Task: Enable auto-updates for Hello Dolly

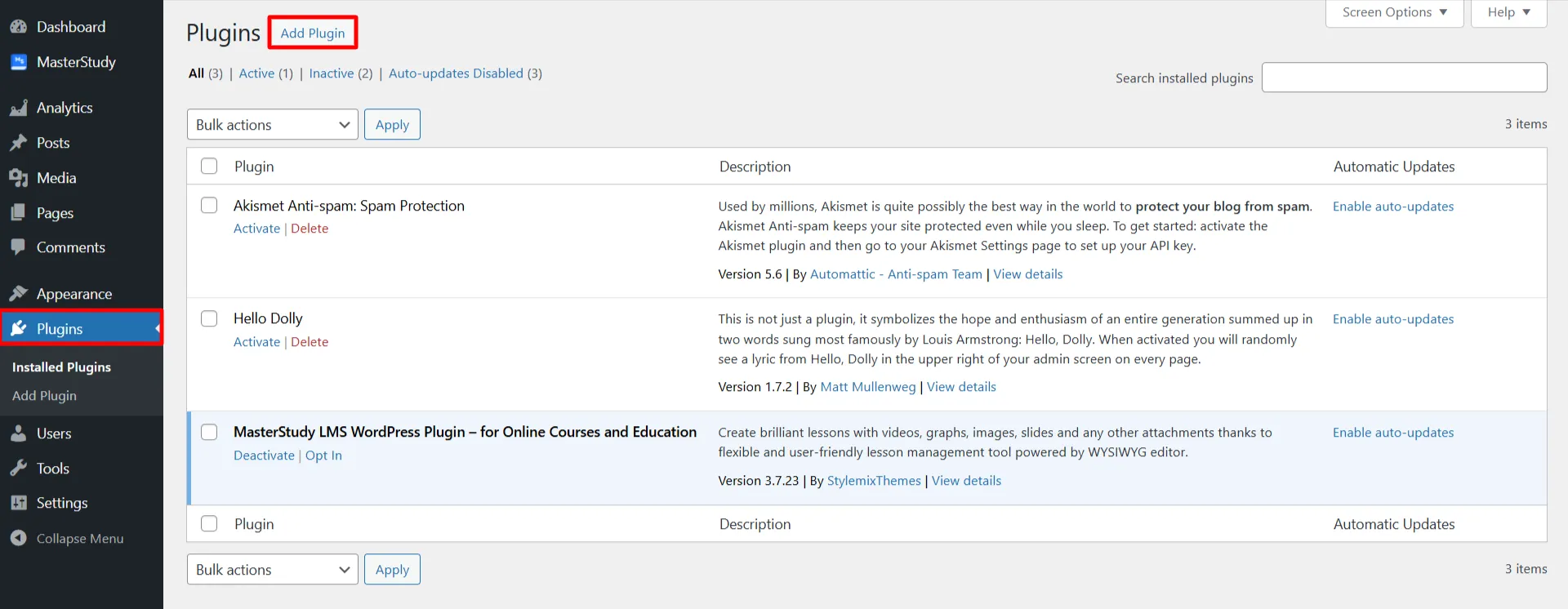Action: click(1393, 319)
